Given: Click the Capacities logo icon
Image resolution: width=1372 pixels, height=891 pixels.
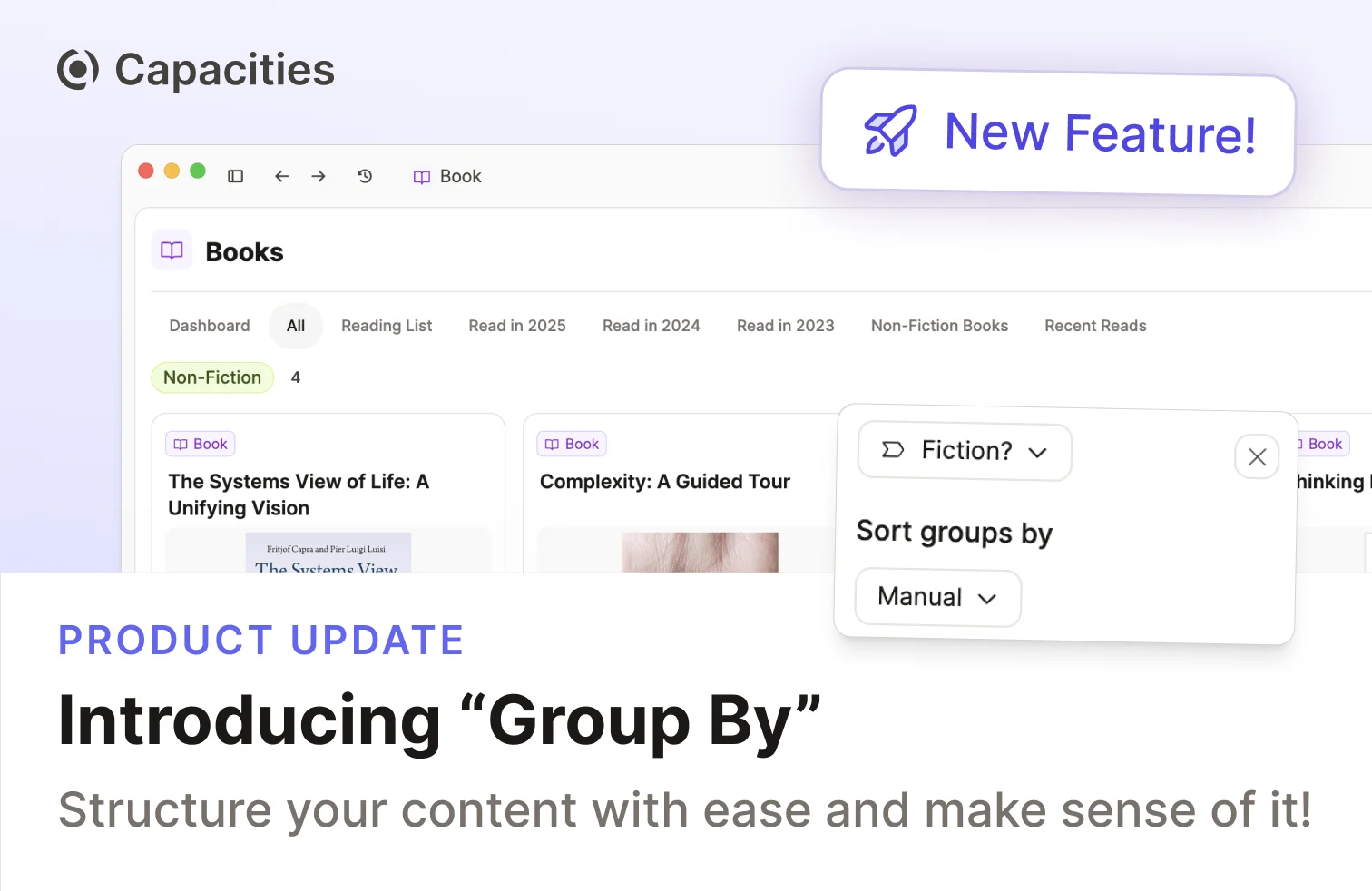Looking at the screenshot, I should coord(78,70).
